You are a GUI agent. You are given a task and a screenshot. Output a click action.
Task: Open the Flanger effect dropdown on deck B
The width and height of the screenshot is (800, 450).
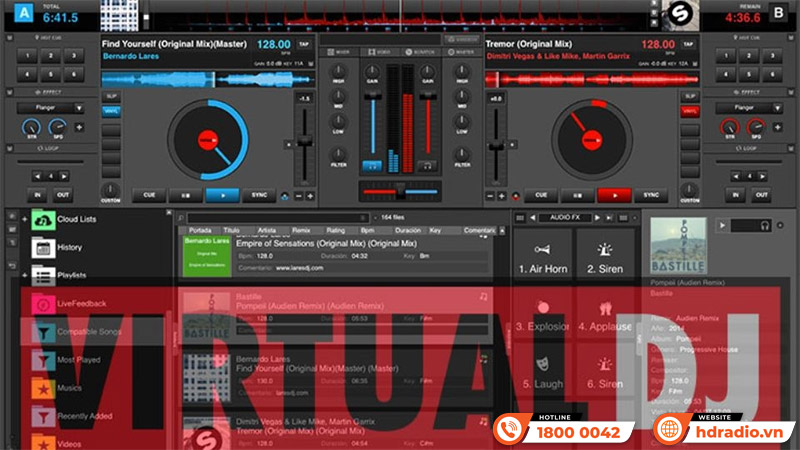[x=748, y=108]
